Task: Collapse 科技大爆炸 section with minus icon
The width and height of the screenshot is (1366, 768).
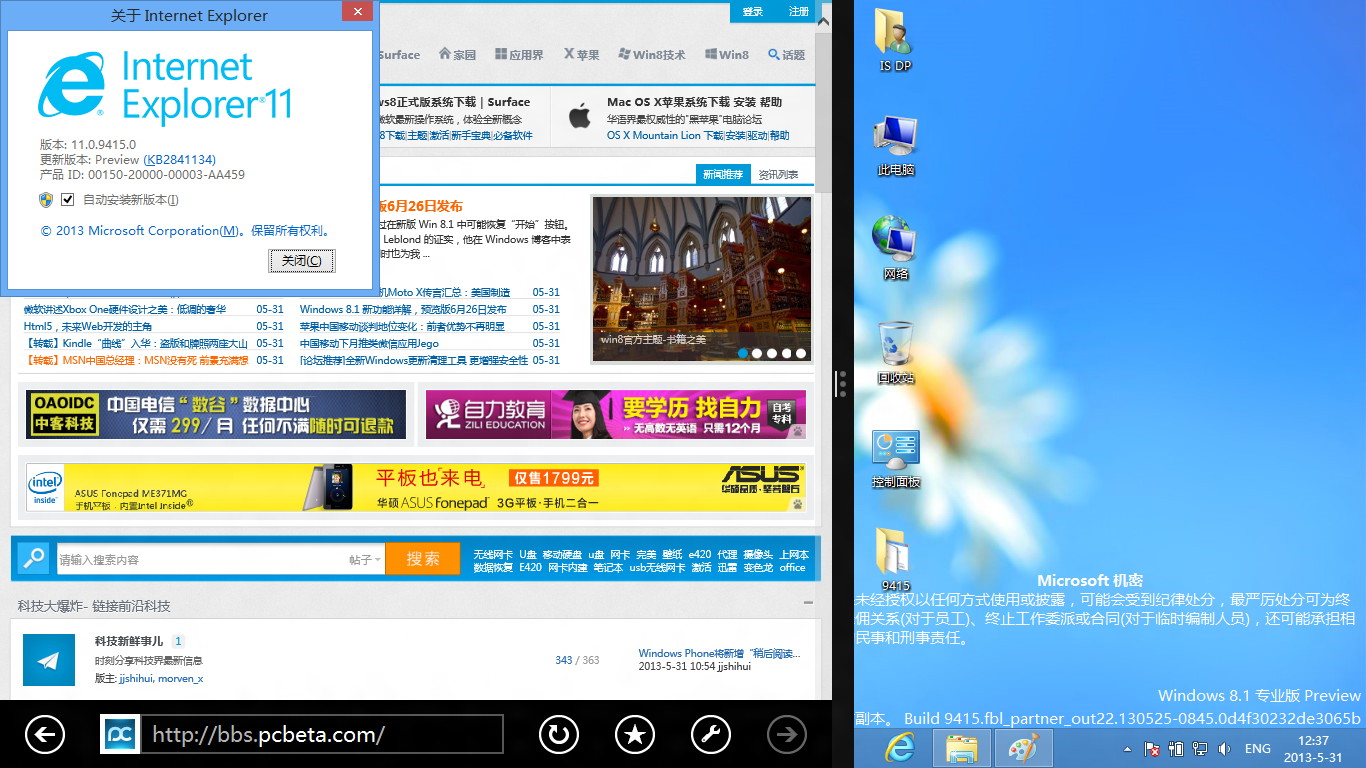Action: [808, 604]
